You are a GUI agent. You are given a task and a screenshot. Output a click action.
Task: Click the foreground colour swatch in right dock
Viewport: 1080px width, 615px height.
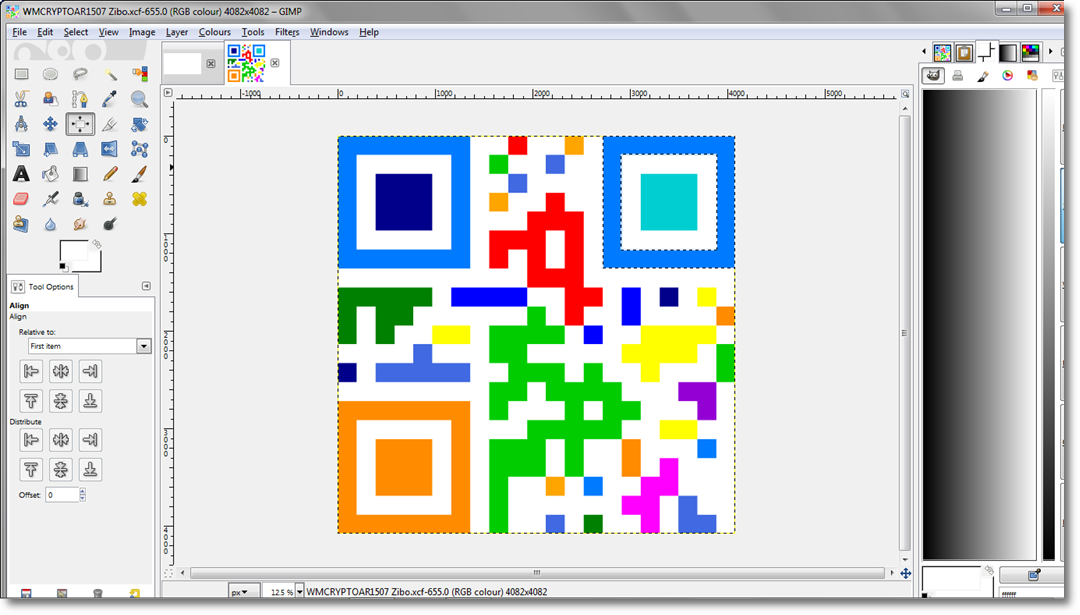(x=951, y=578)
